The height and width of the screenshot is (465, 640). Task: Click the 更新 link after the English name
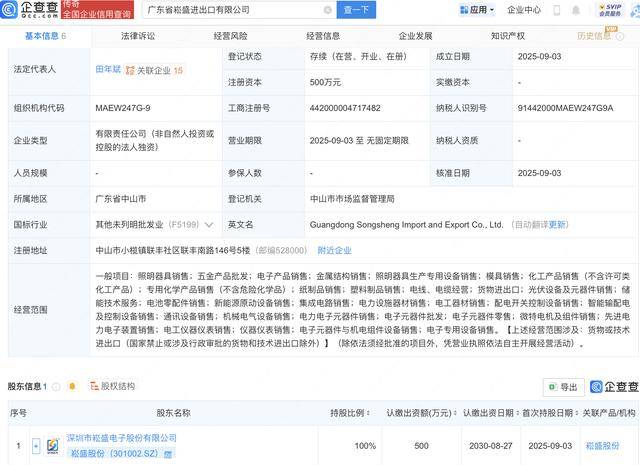point(557,225)
